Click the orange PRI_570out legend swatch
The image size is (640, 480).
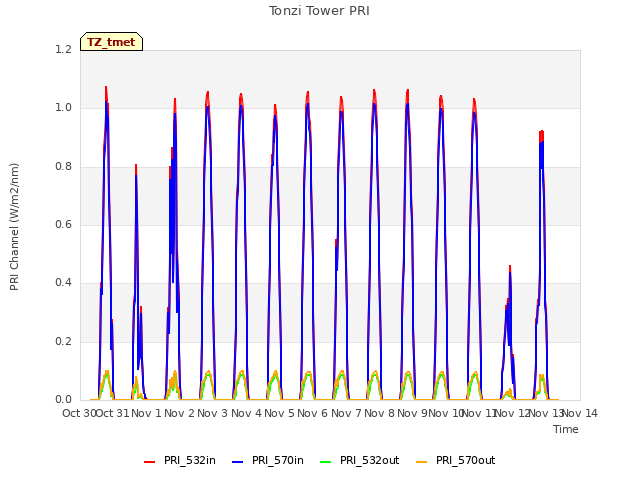[x=422, y=462]
